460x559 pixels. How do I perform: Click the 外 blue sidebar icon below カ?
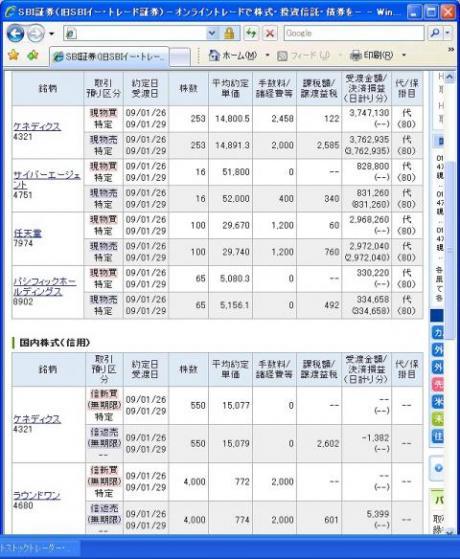[x=438, y=350]
